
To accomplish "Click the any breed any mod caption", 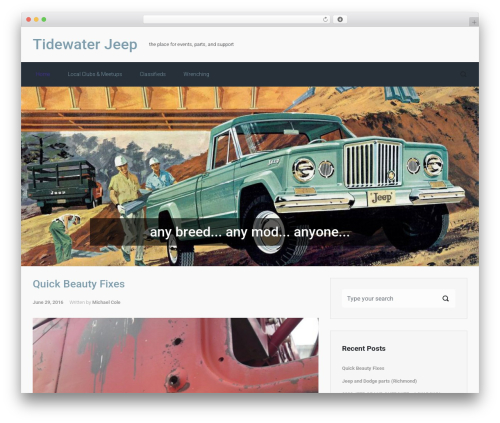I will click(250, 232).
